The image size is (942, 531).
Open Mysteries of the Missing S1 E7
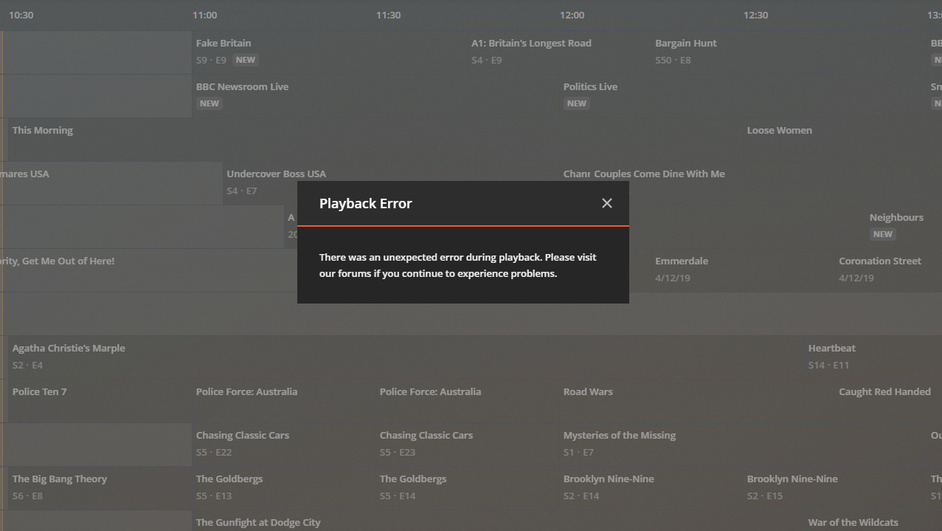coord(743,444)
